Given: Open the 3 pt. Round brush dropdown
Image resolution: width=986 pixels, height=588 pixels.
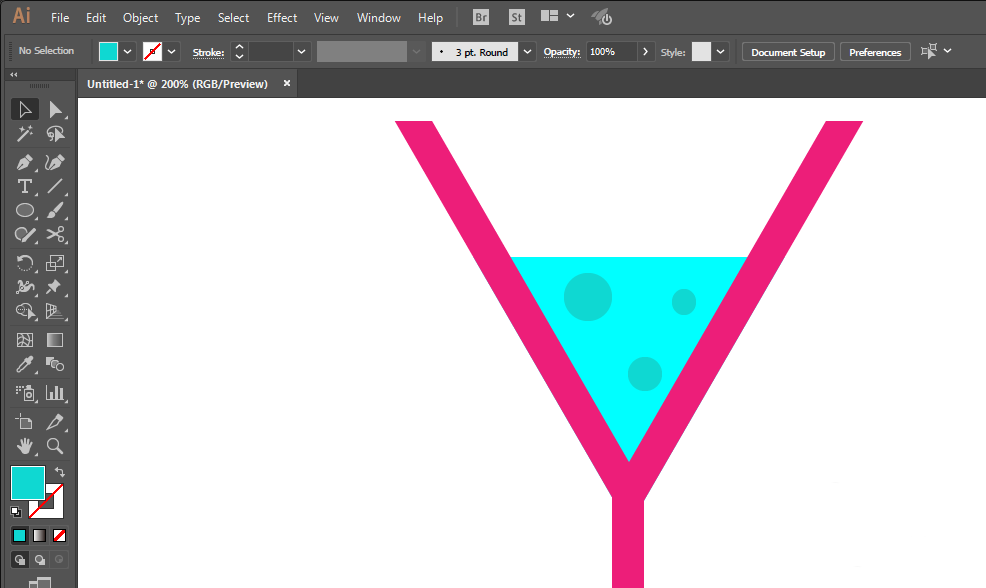Looking at the screenshot, I should coord(527,52).
